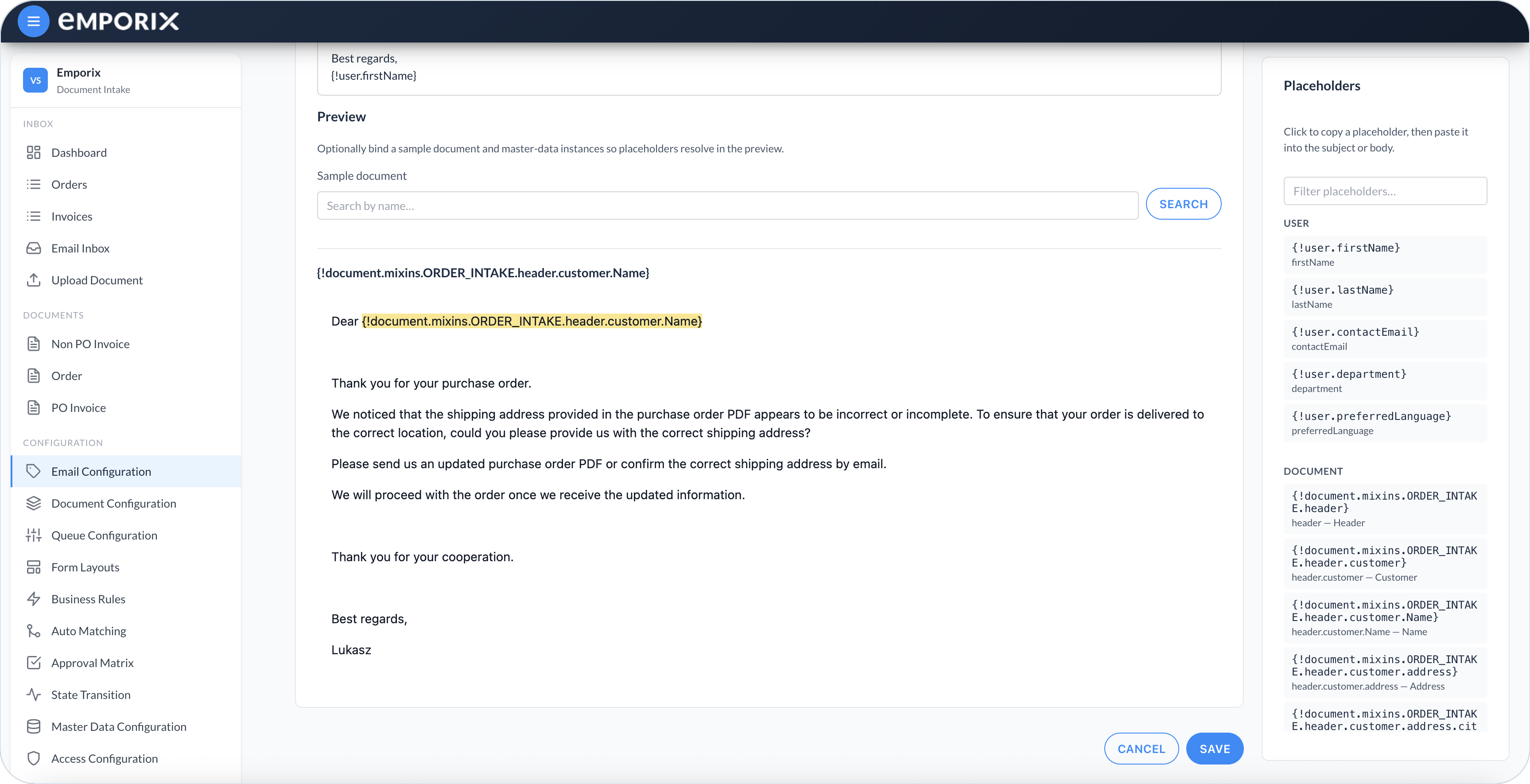Click the Auto Matching branch icon
1530x784 pixels.
(33, 631)
